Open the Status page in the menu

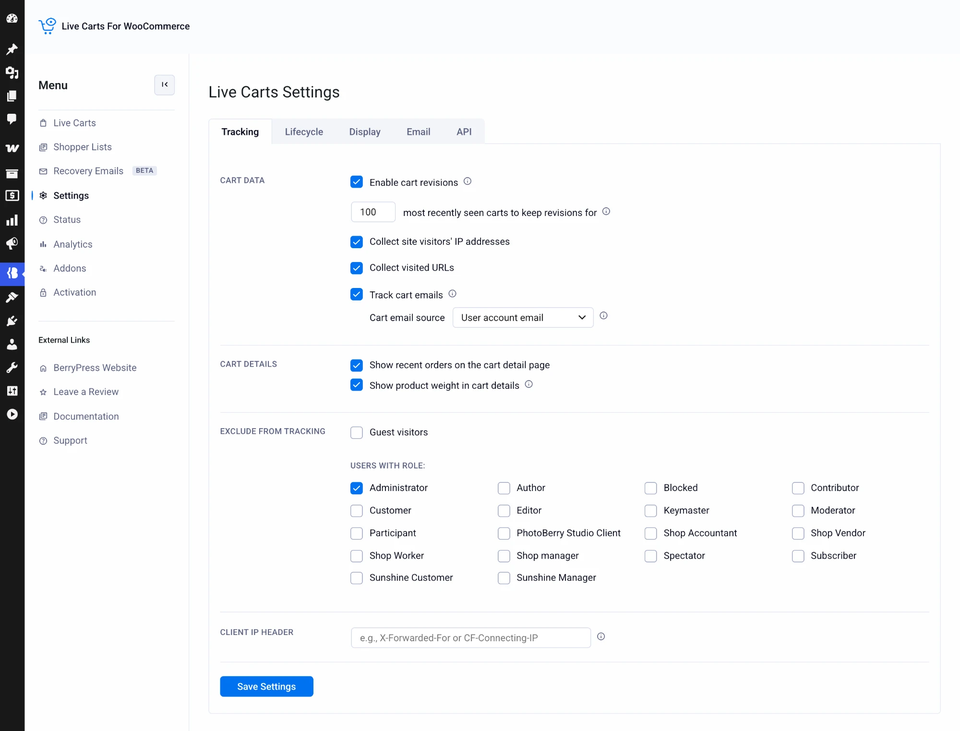coord(67,220)
